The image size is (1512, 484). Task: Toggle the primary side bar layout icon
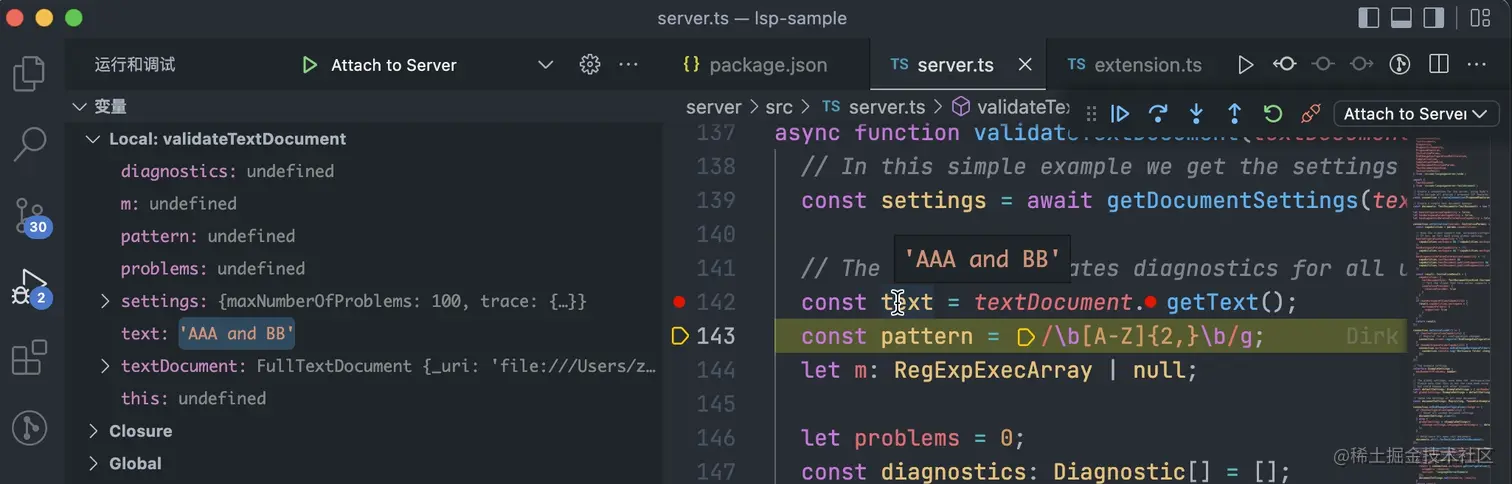(1369, 18)
